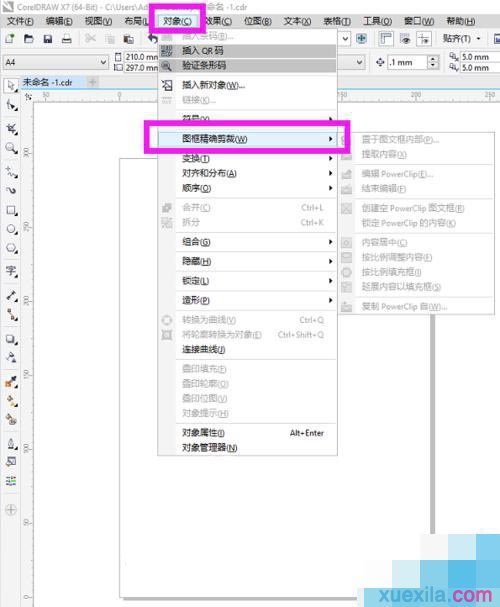Viewport: 500px width, 607px height.
Task: Toggle the show guidelines icon
Action: [x=424, y=39]
